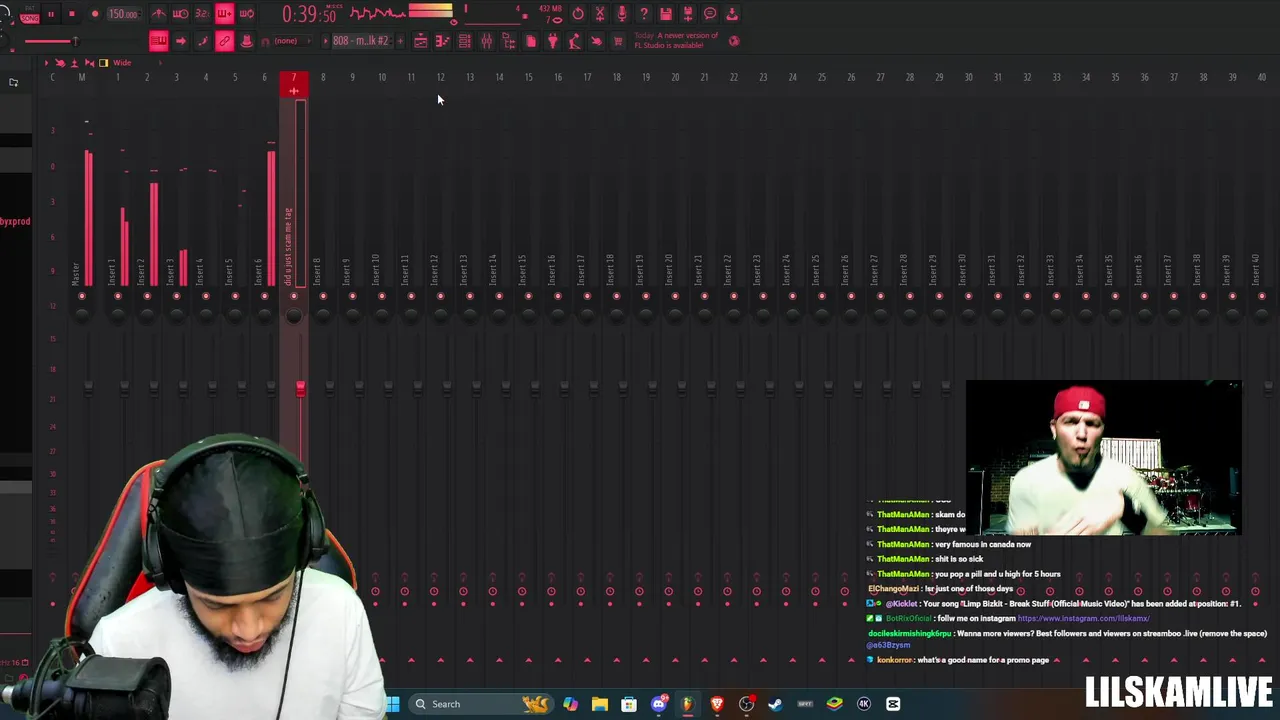Click the newer version of FL Studio notice
Screen dimensions: 1280x720
[676, 40]
